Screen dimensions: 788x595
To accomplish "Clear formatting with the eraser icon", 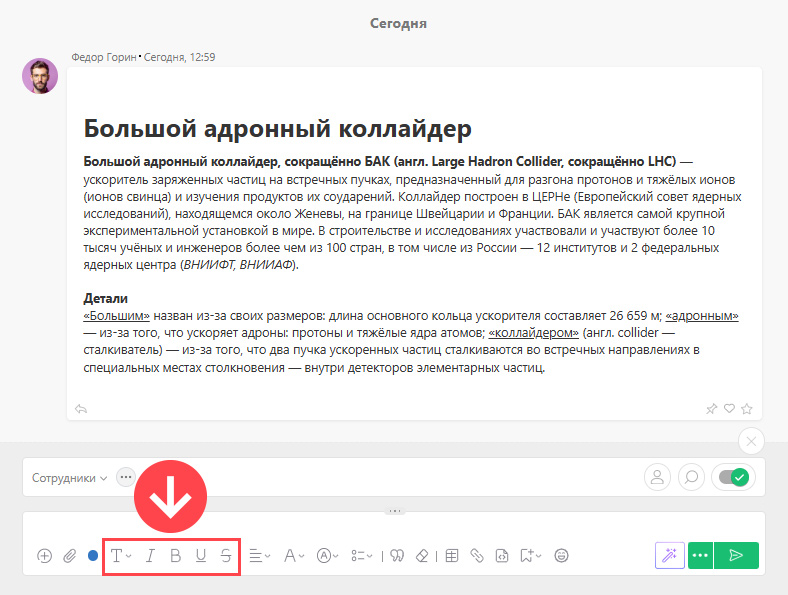I will 422,556.
